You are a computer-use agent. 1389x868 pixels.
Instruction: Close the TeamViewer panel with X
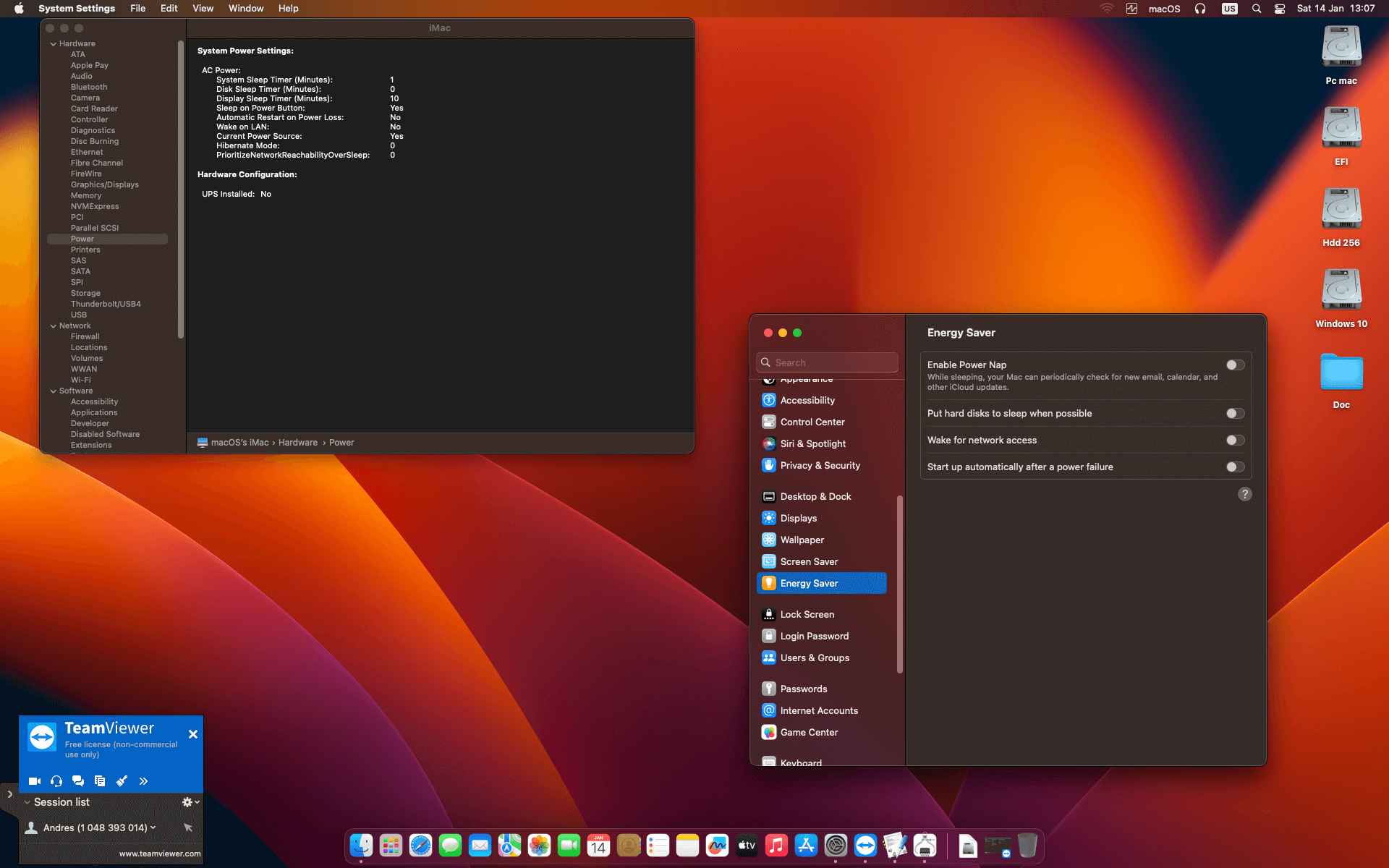pos(193,734)
